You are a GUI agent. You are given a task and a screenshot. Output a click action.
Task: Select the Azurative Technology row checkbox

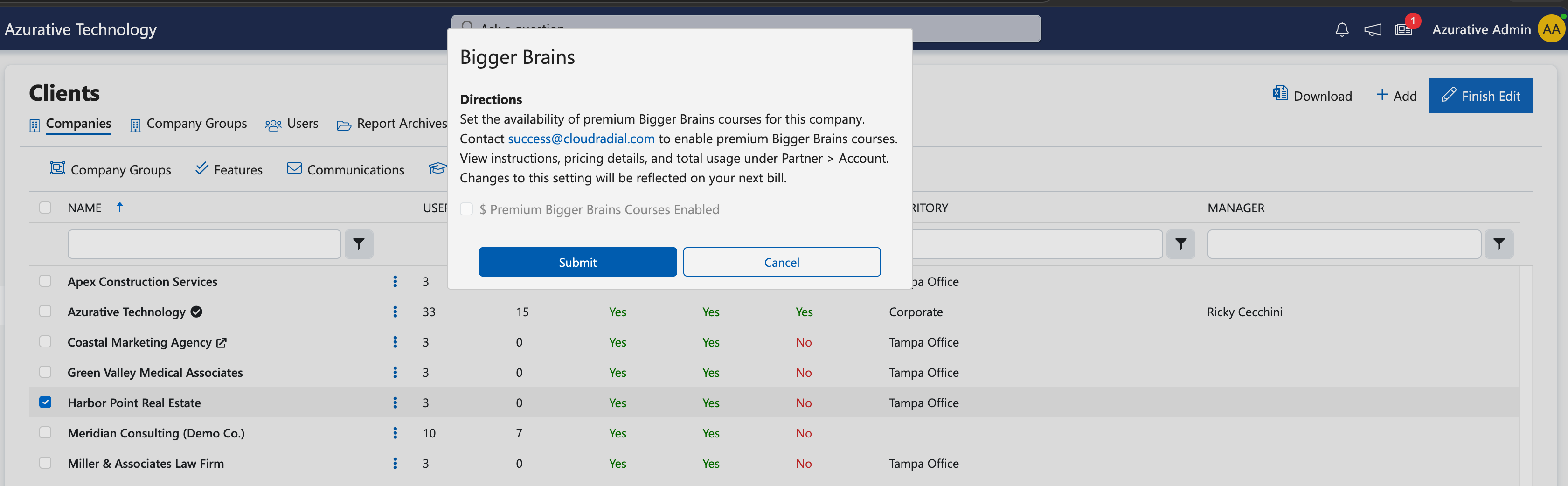(x=45, y=311)
